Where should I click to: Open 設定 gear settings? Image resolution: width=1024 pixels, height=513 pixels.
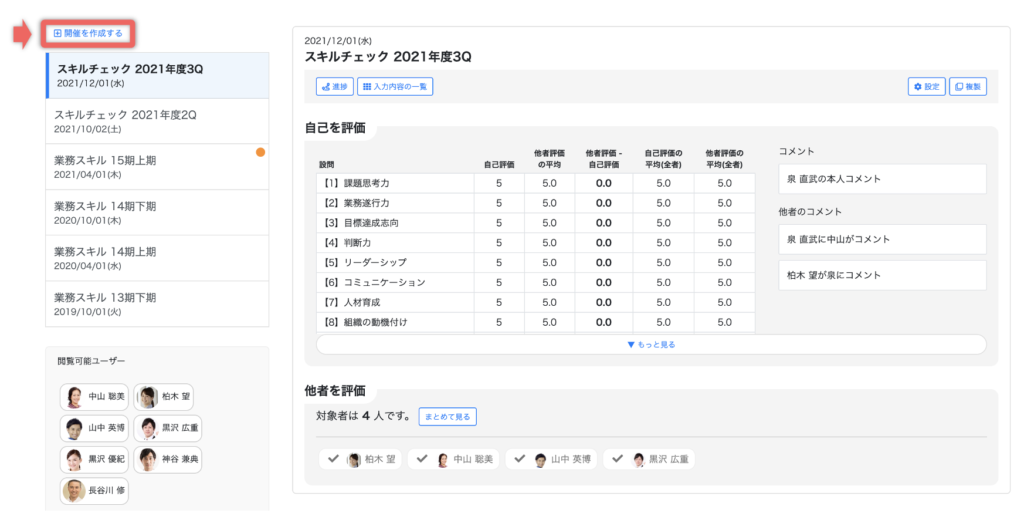click(x=926, y=87)
